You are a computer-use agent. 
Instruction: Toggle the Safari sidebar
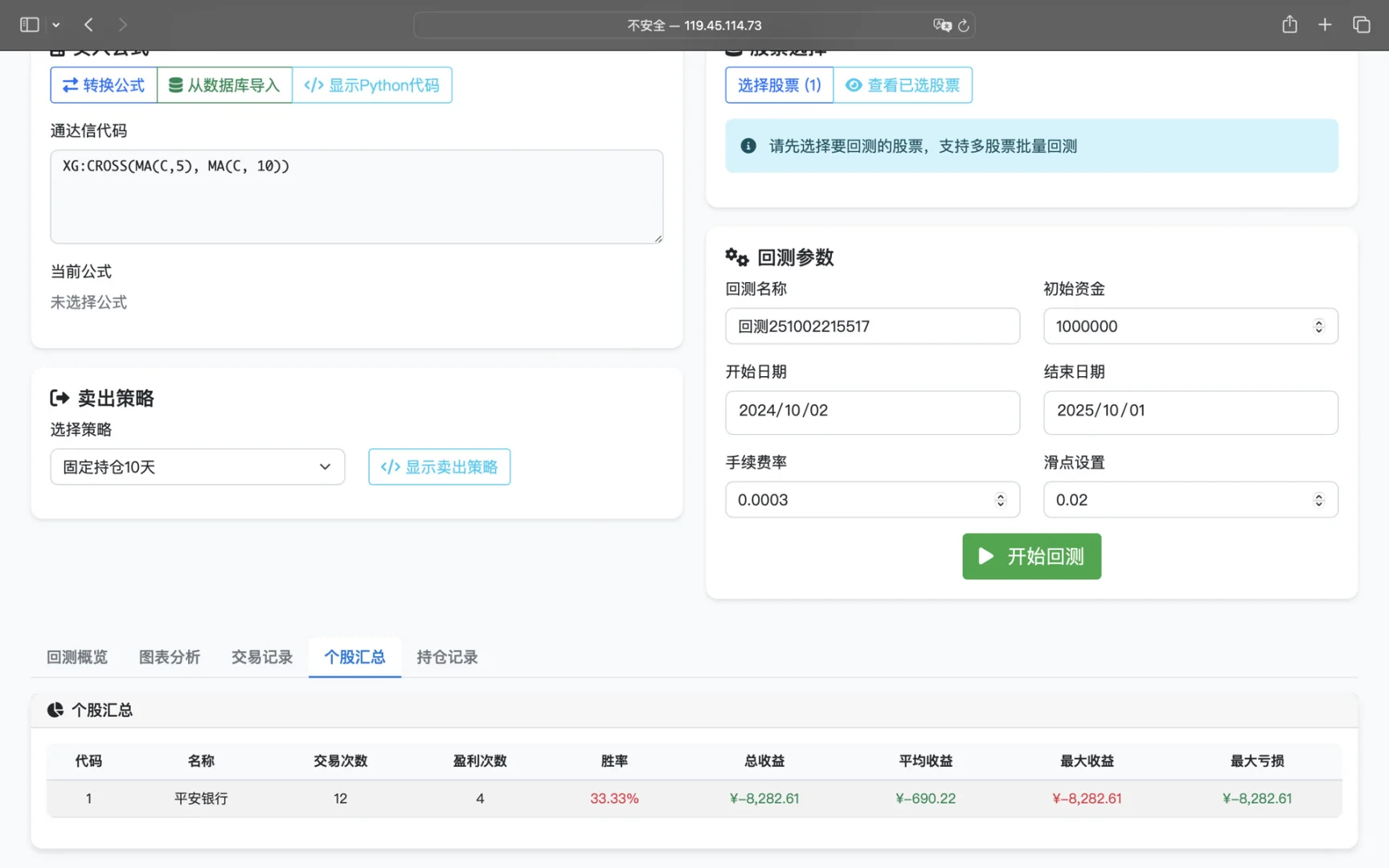[x=28, y=25]
